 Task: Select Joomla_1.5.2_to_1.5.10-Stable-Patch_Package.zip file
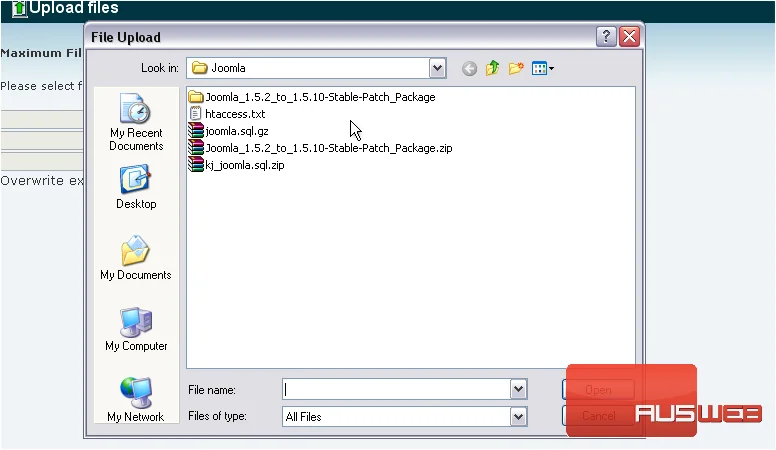tap(321, 148)
